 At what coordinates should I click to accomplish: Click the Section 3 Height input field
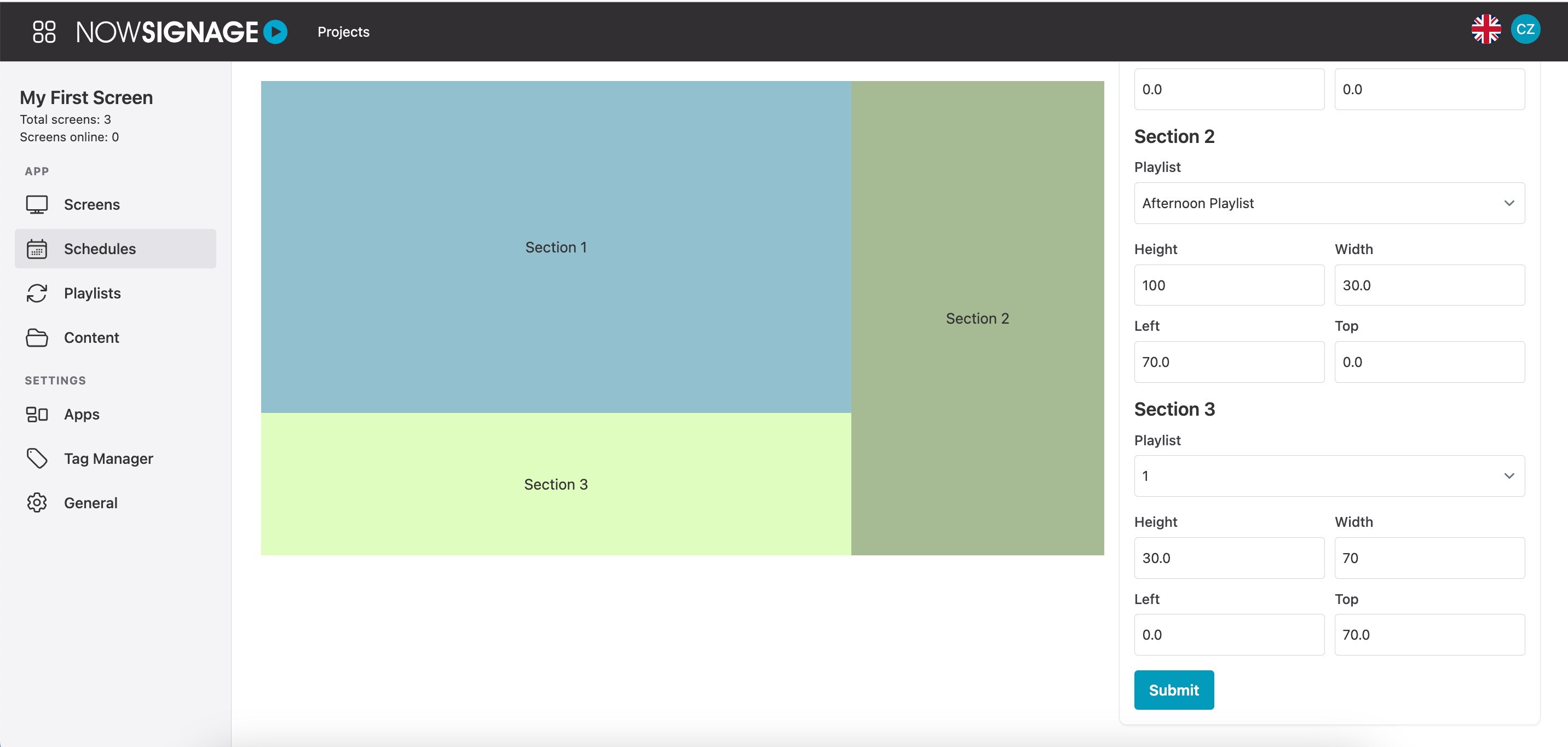1229,558
